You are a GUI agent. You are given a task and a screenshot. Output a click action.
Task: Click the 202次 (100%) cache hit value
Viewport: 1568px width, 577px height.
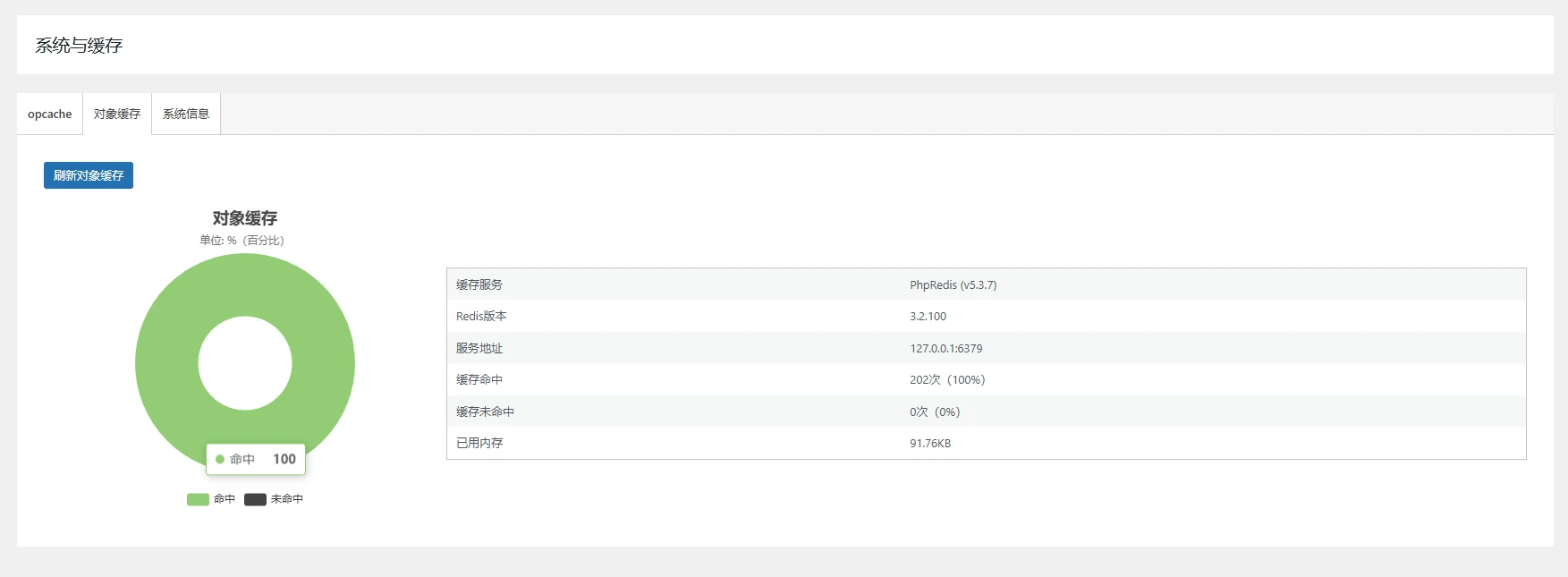[947, 380]
